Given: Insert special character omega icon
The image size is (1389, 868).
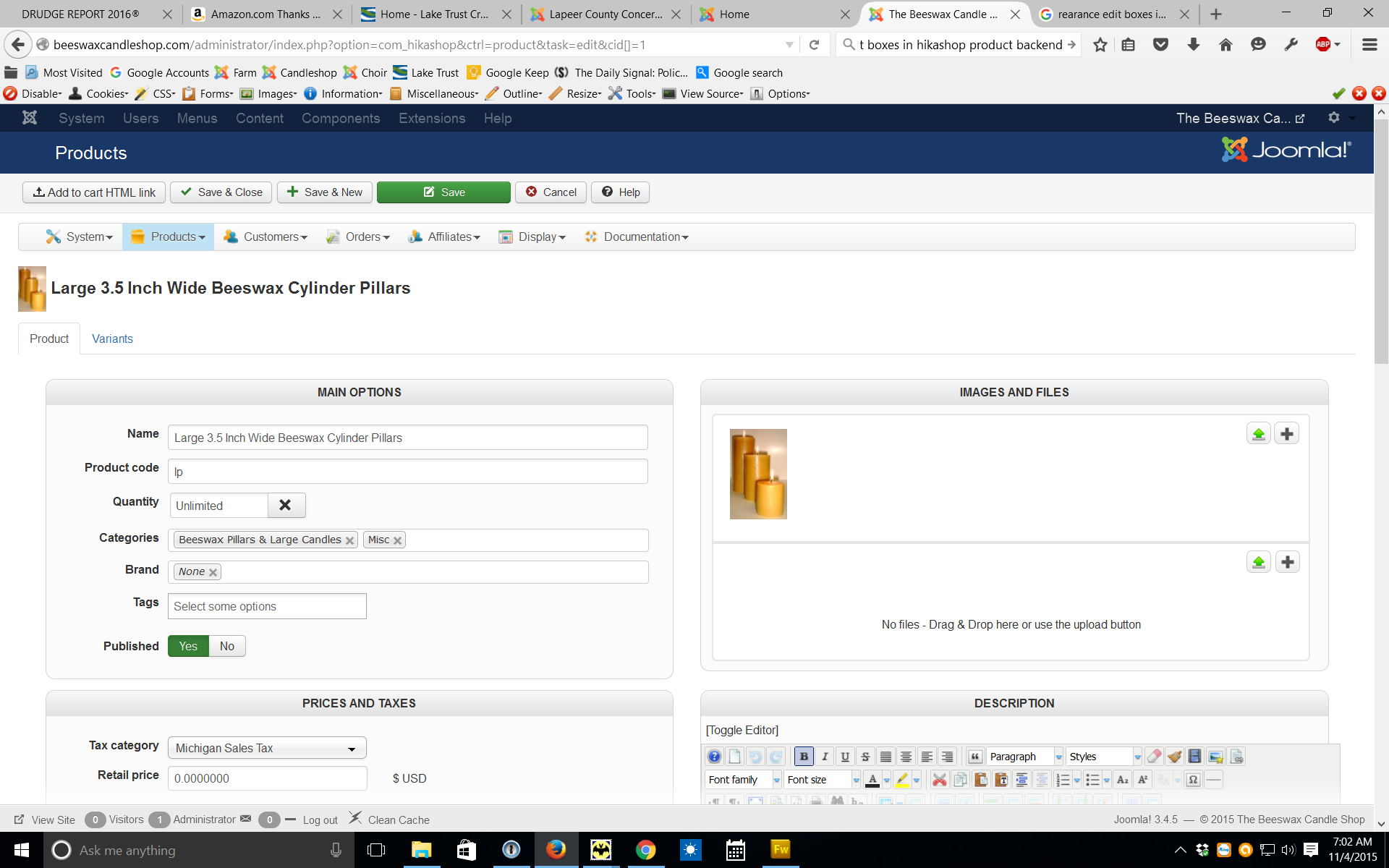Looking at the screenshot, I should coord(1193,780).
